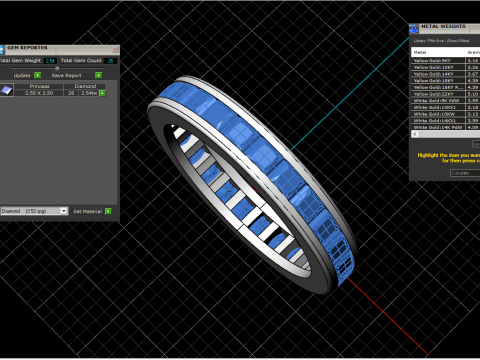This screenshot has height=360, width=480.
Task: Select the princess-cut gem thumbnail
Action: (x=6, y=90)
